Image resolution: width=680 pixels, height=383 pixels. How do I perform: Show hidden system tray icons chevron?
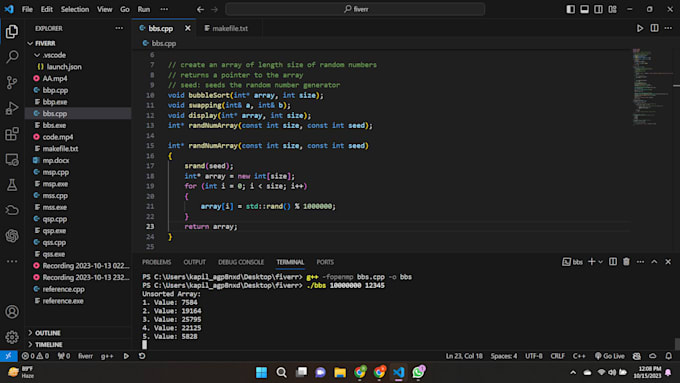point(573,372)
